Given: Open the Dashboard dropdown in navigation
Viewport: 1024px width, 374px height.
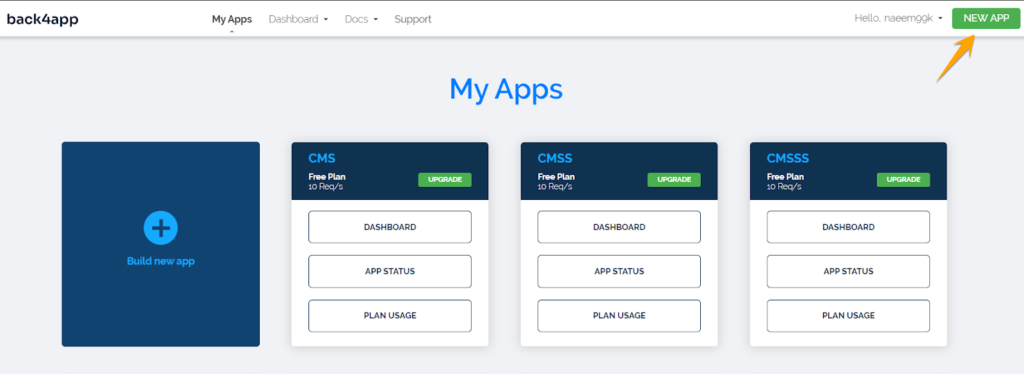Looking at the screenshot, I should 298,19.
